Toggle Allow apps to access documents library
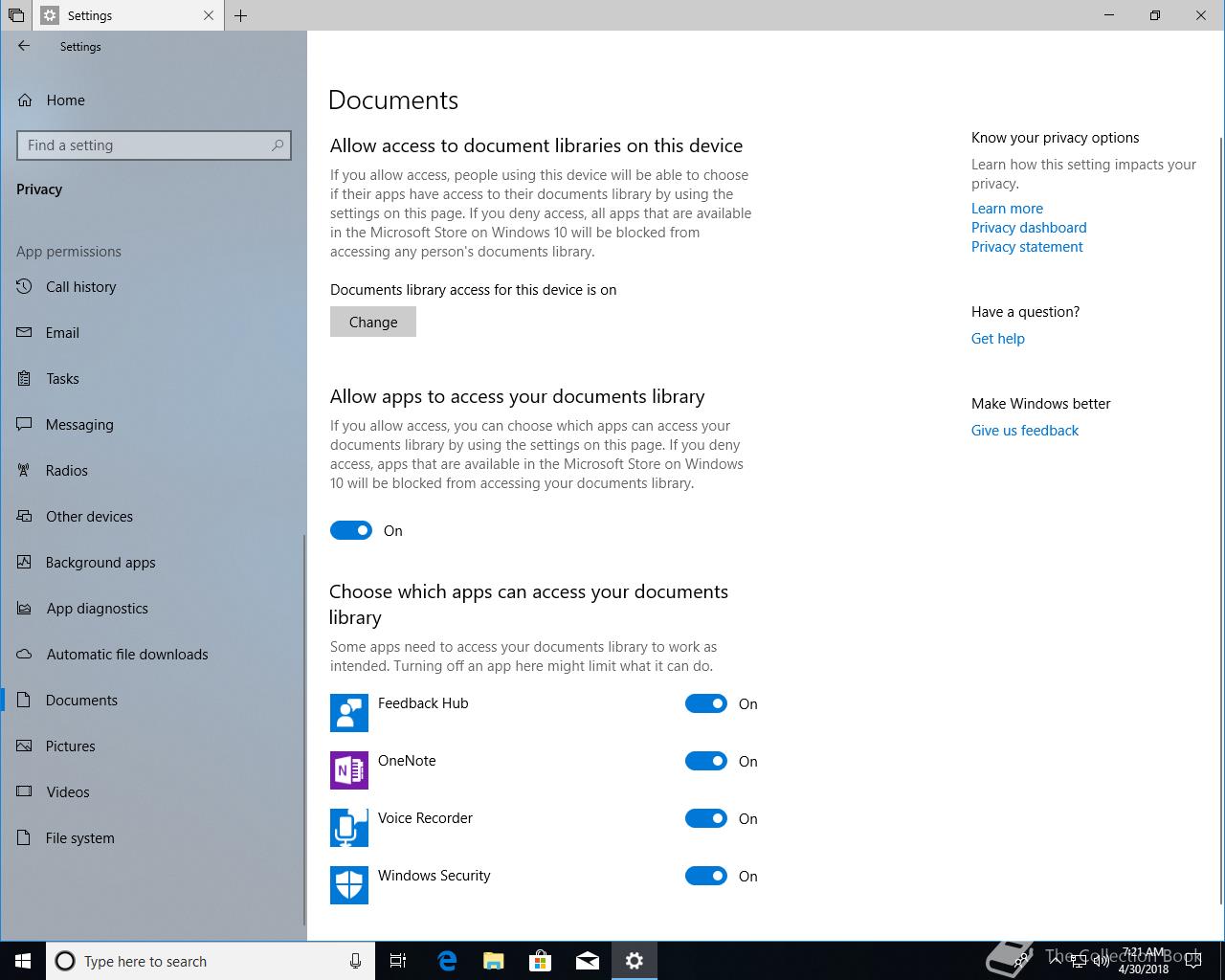The height and width of the screenshot is (980, 1225). pos(351,530)
